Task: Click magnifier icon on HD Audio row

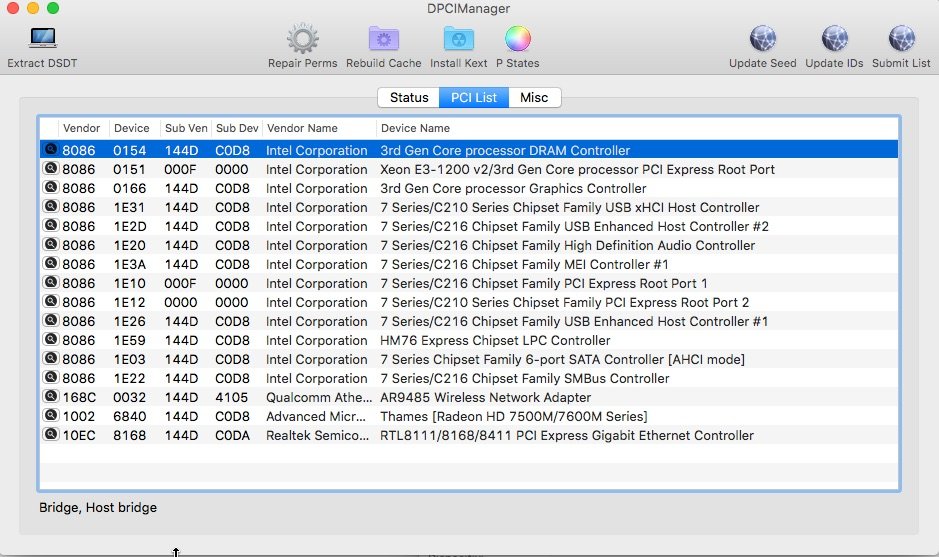Action: [51, 244]
